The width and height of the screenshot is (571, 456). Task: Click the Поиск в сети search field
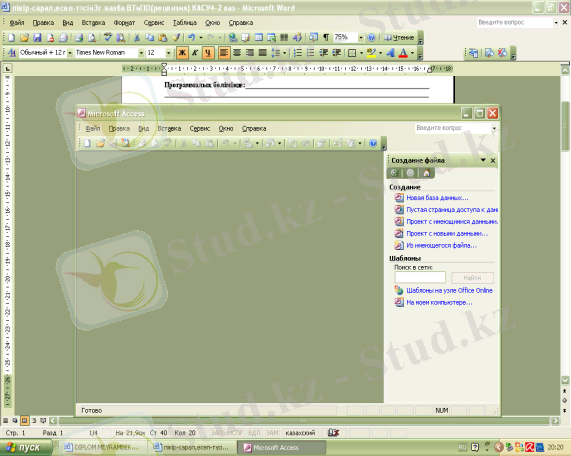(420, 278)
